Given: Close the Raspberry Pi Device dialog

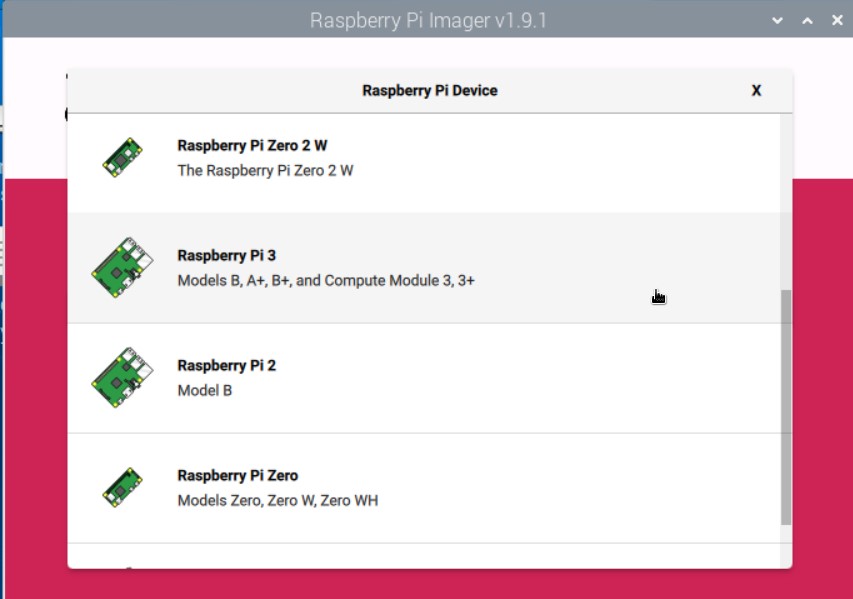Looking at the screenshot, I should (756, 90).
